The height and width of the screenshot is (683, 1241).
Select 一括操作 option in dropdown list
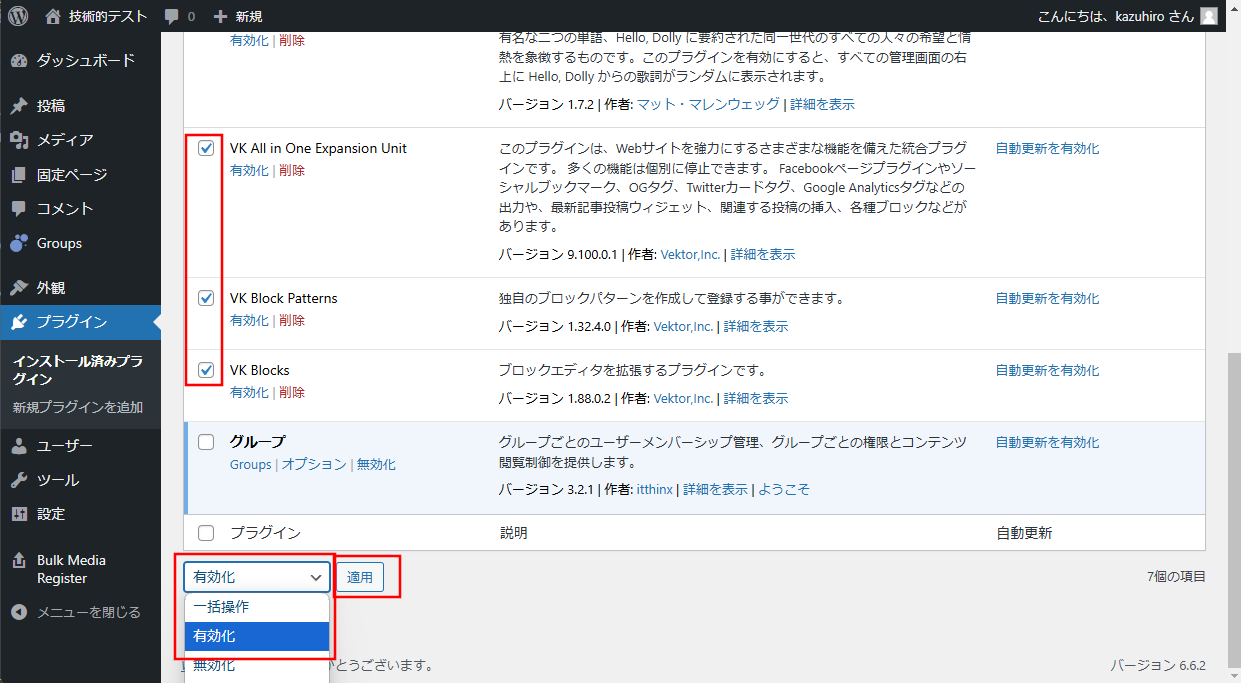click(256, 607)
